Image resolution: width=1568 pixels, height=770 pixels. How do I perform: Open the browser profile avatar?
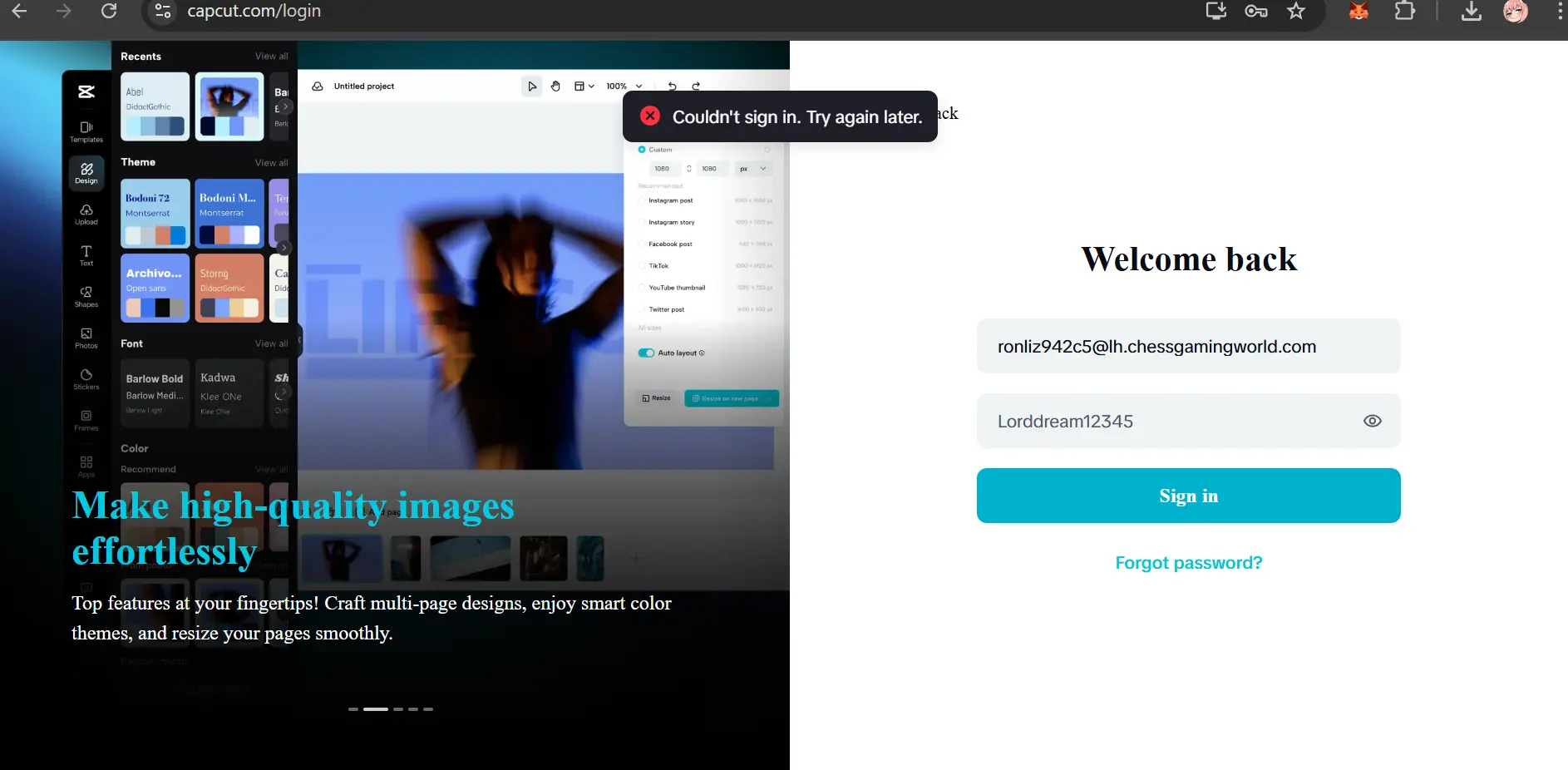tap(1516, 11)
